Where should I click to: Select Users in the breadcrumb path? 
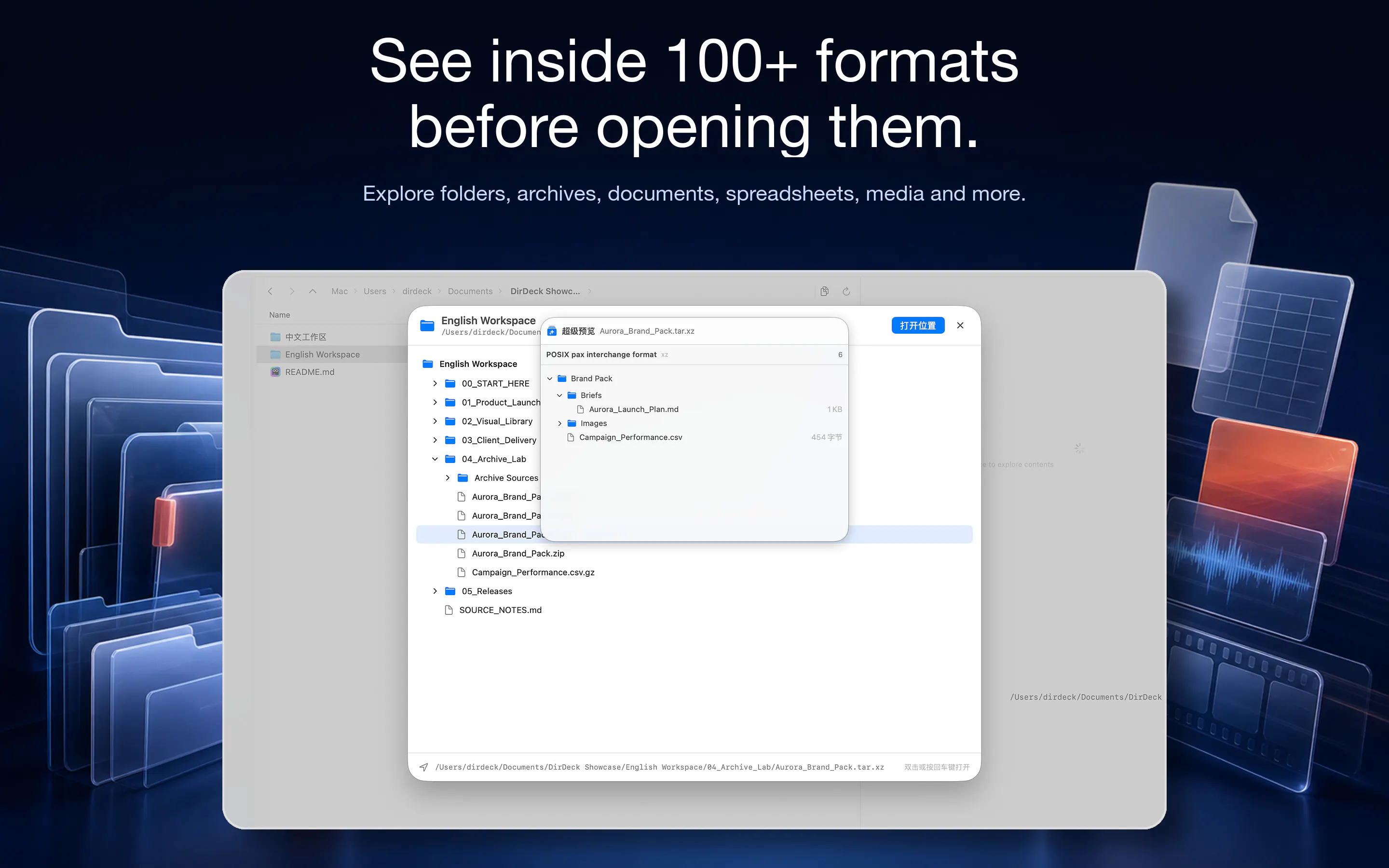click(375, 291)
